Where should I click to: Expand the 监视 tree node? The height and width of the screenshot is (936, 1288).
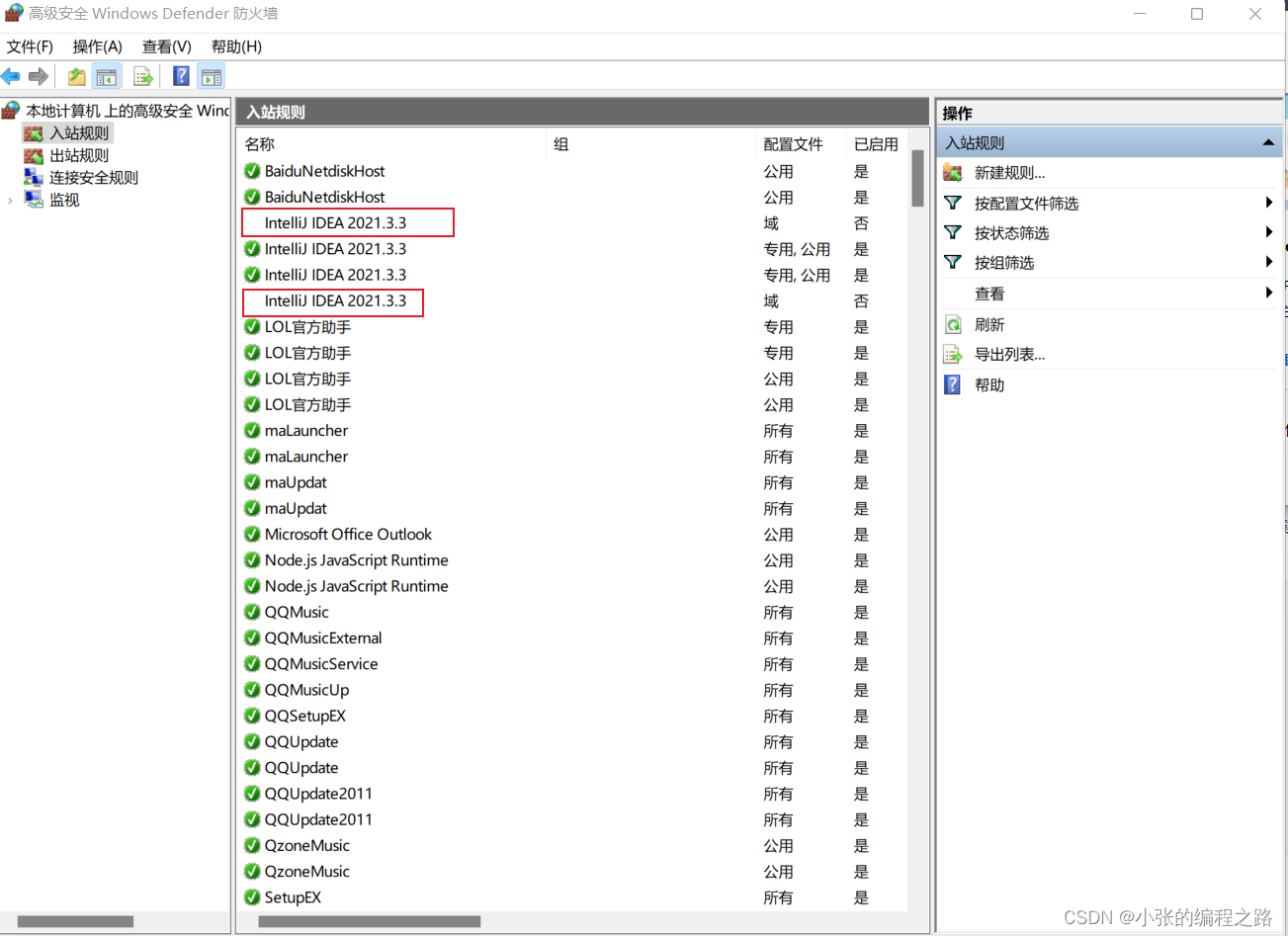11,200
